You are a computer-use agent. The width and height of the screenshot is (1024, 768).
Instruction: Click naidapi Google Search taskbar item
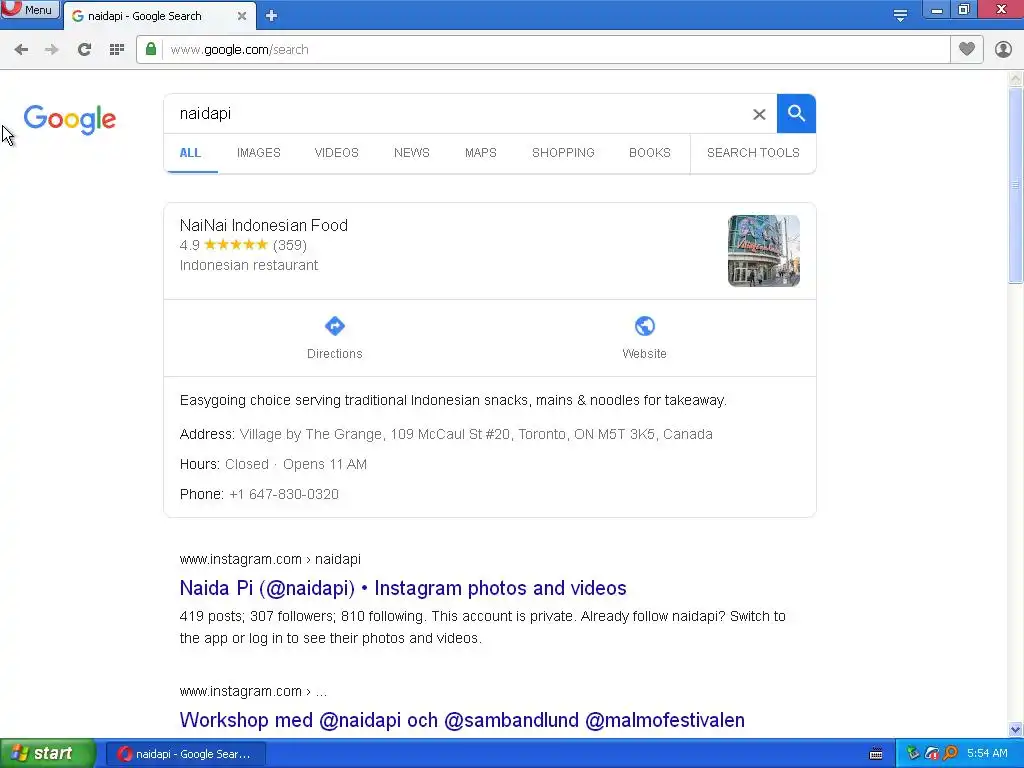pos(185,754)
